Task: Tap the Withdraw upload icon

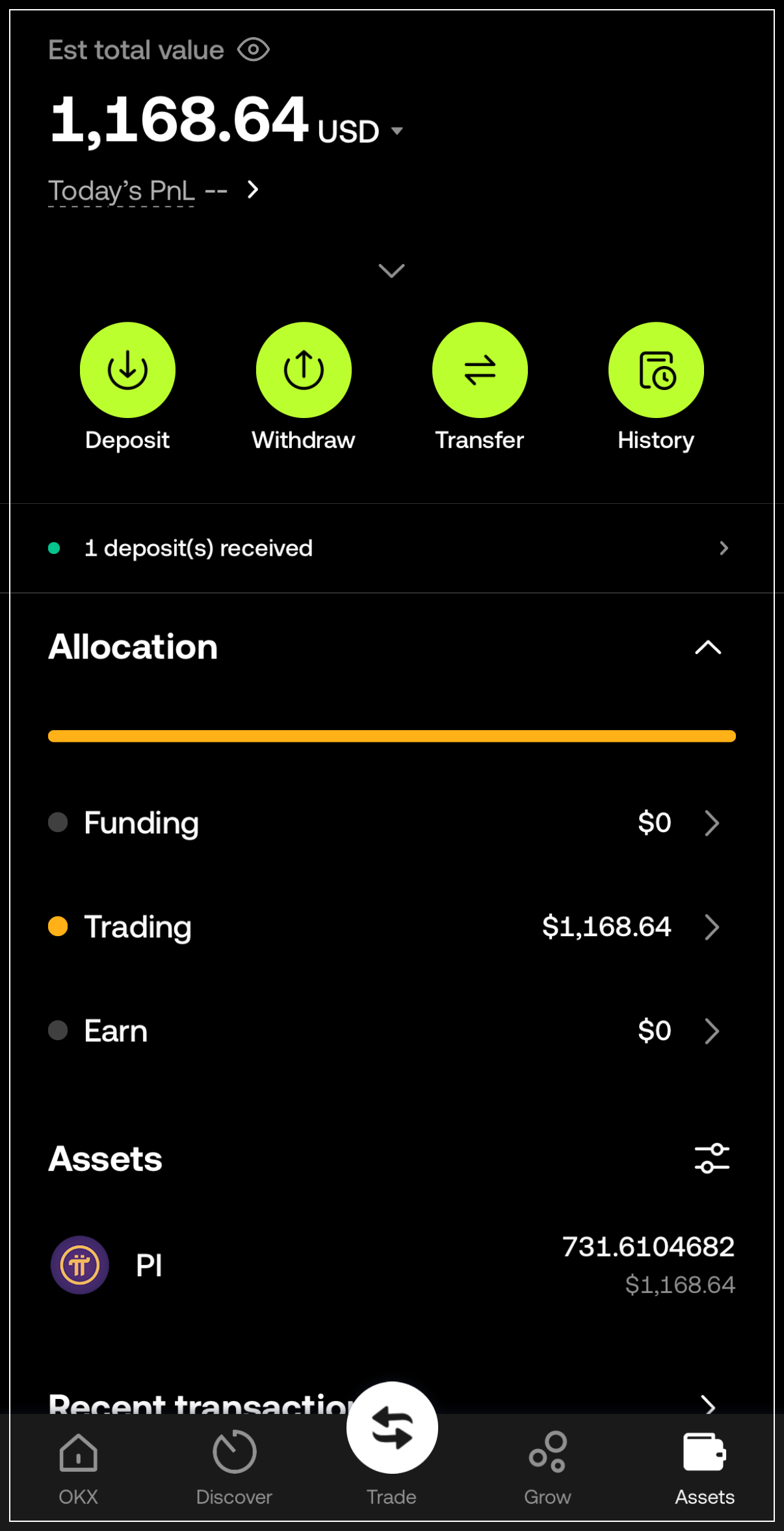Action: pyautogui.click(x=304, y=370)
